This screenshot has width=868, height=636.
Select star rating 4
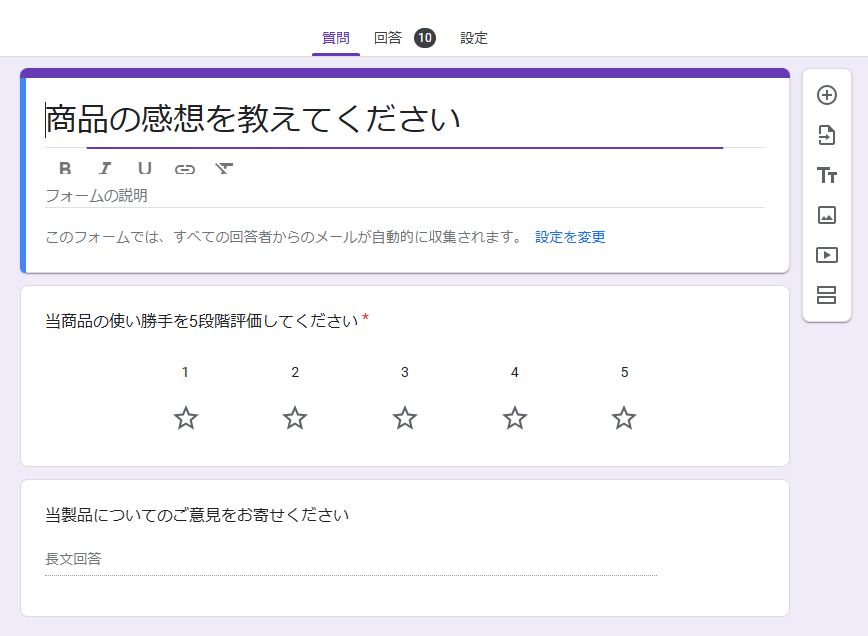click(515, 418)
